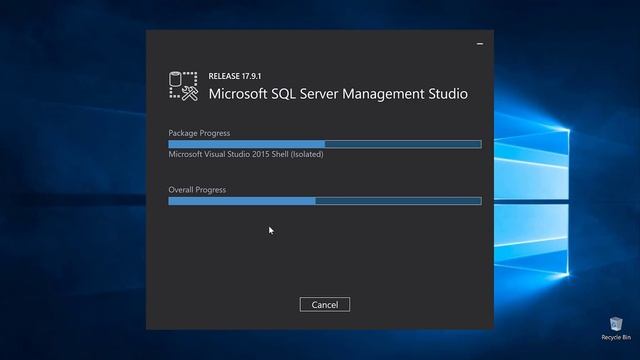
Task: Click the Microsoft SQL Server Management Studio title
Action: coord(338,94)
